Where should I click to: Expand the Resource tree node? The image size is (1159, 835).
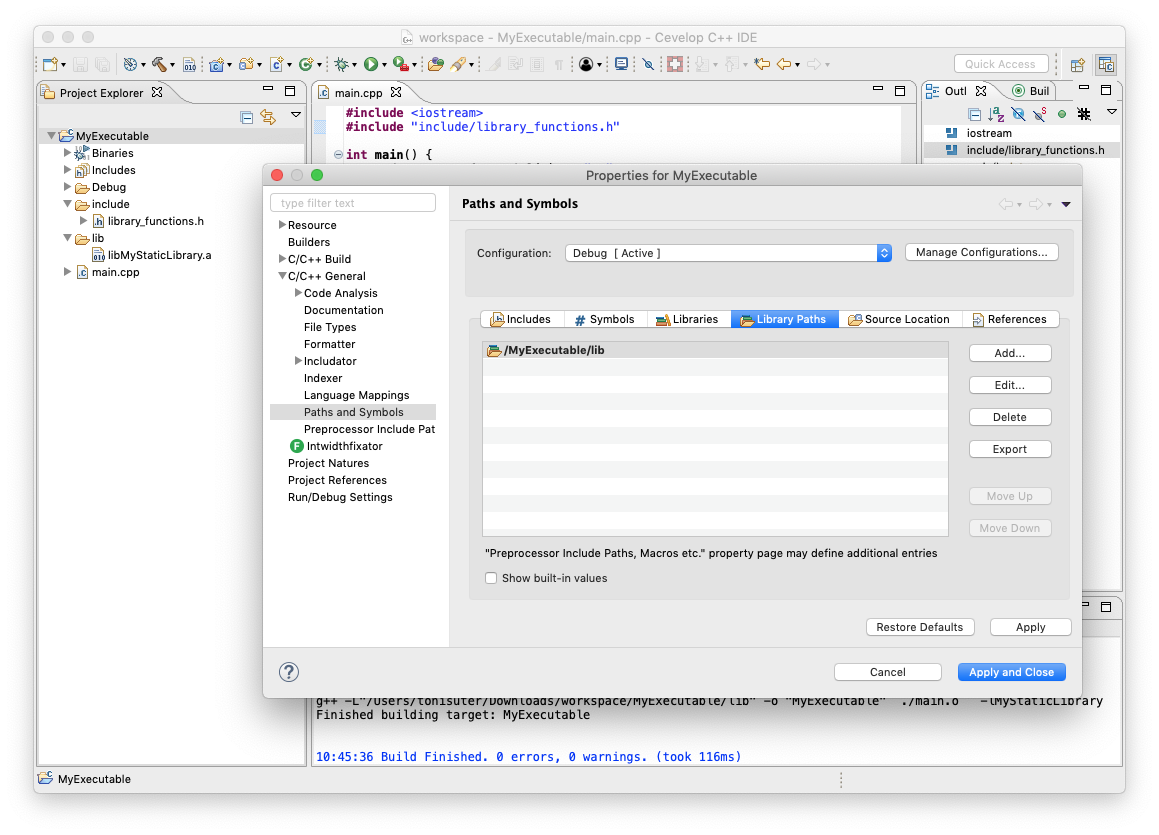pos(282,225)
